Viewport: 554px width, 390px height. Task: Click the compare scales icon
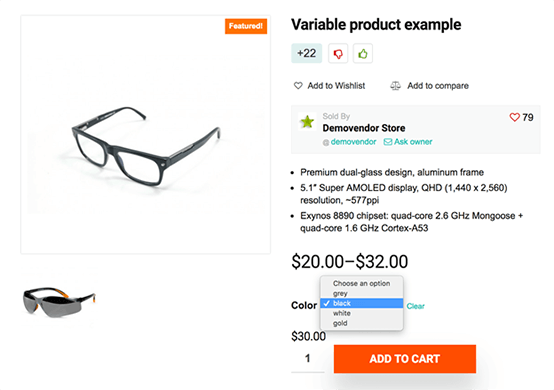click(395, 86)
